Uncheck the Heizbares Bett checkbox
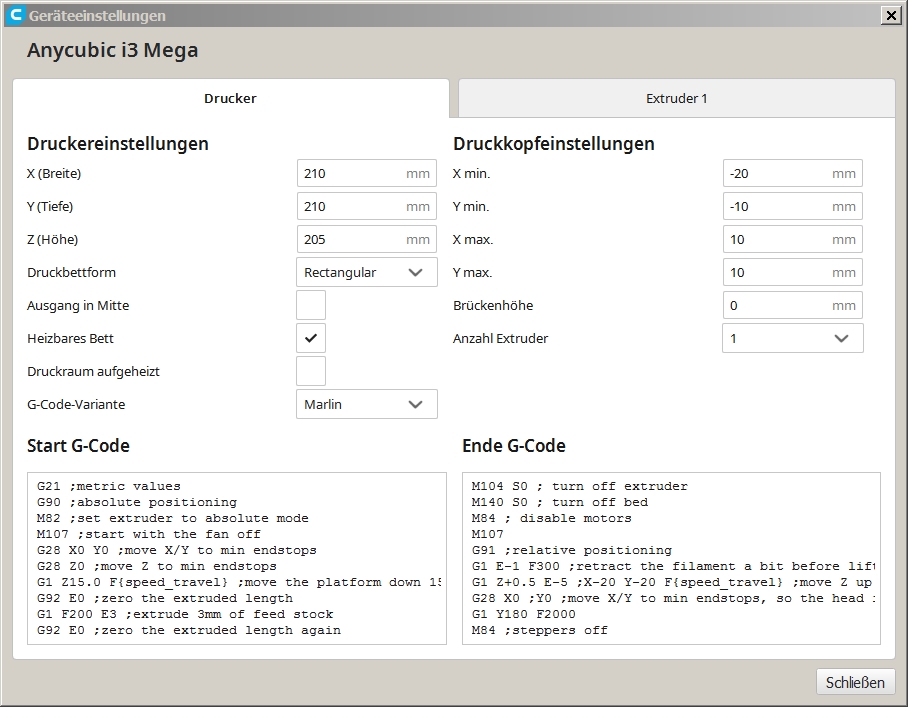Screen dimensions: 908x707 point(311,338)
